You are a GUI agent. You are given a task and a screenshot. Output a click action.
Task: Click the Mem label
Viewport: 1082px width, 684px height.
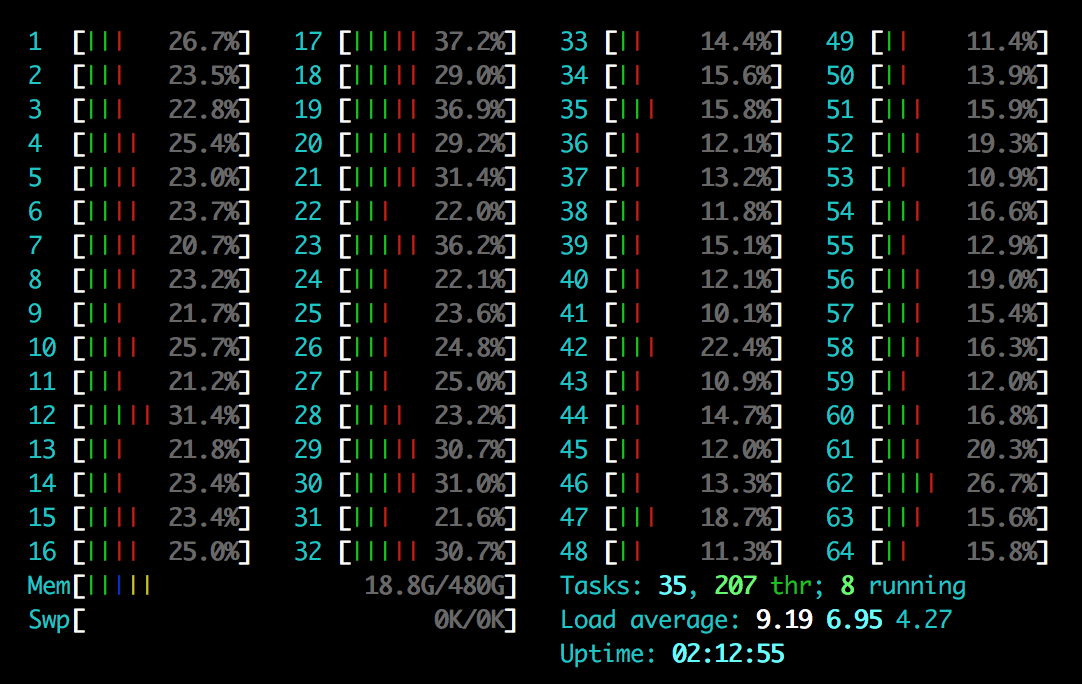point(49,586)
